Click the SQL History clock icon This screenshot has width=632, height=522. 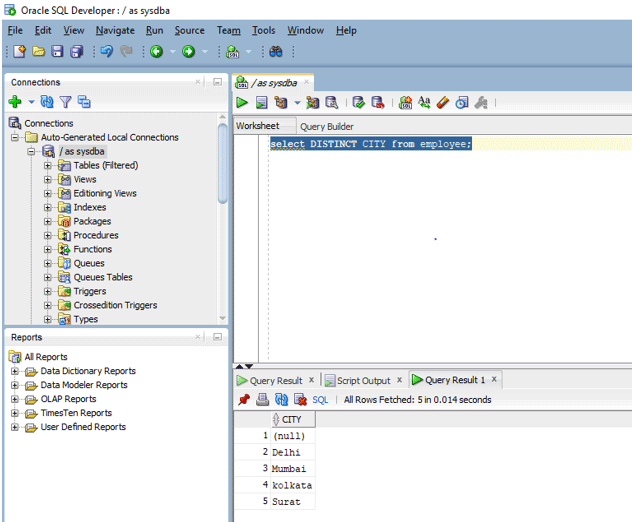click(462, 103)
